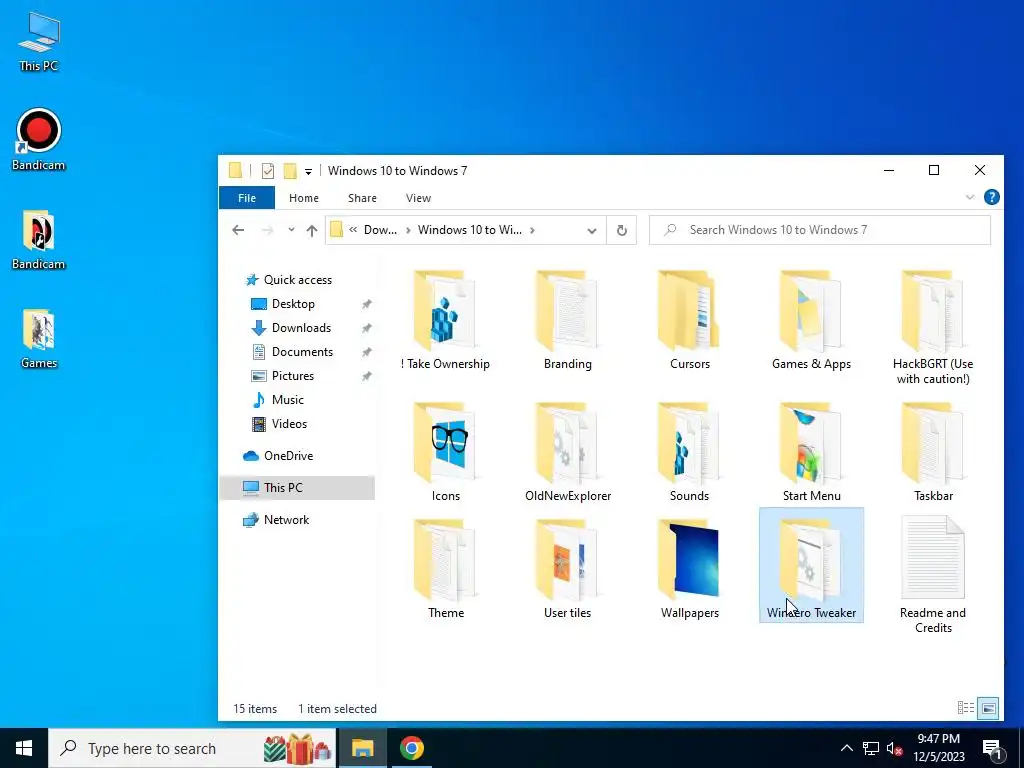Select the Branding folder
Viewport: 1024px width, 768px height.
[568, 320]
